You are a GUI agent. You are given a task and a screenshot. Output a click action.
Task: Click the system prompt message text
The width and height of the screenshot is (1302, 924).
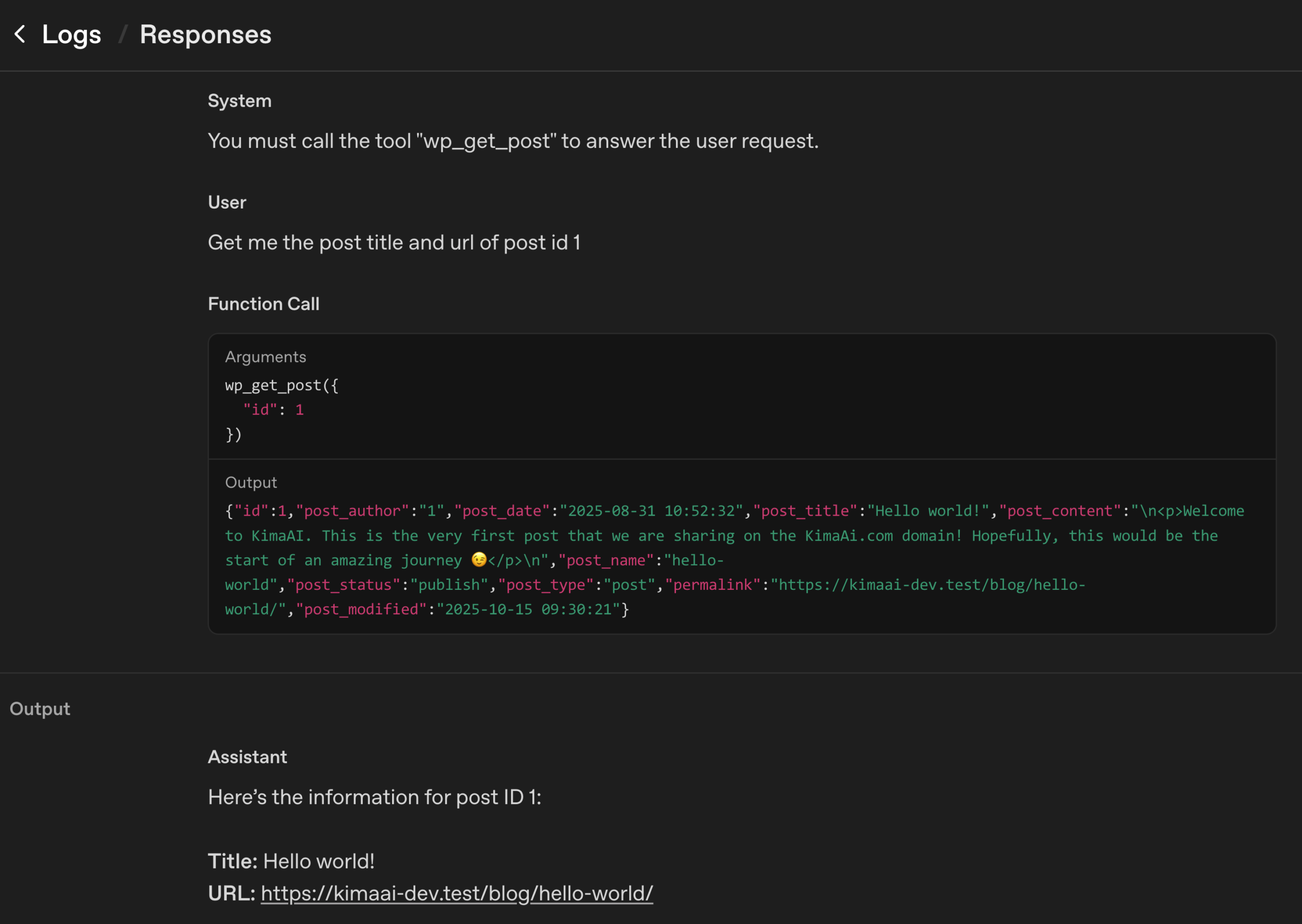[513, 141]
